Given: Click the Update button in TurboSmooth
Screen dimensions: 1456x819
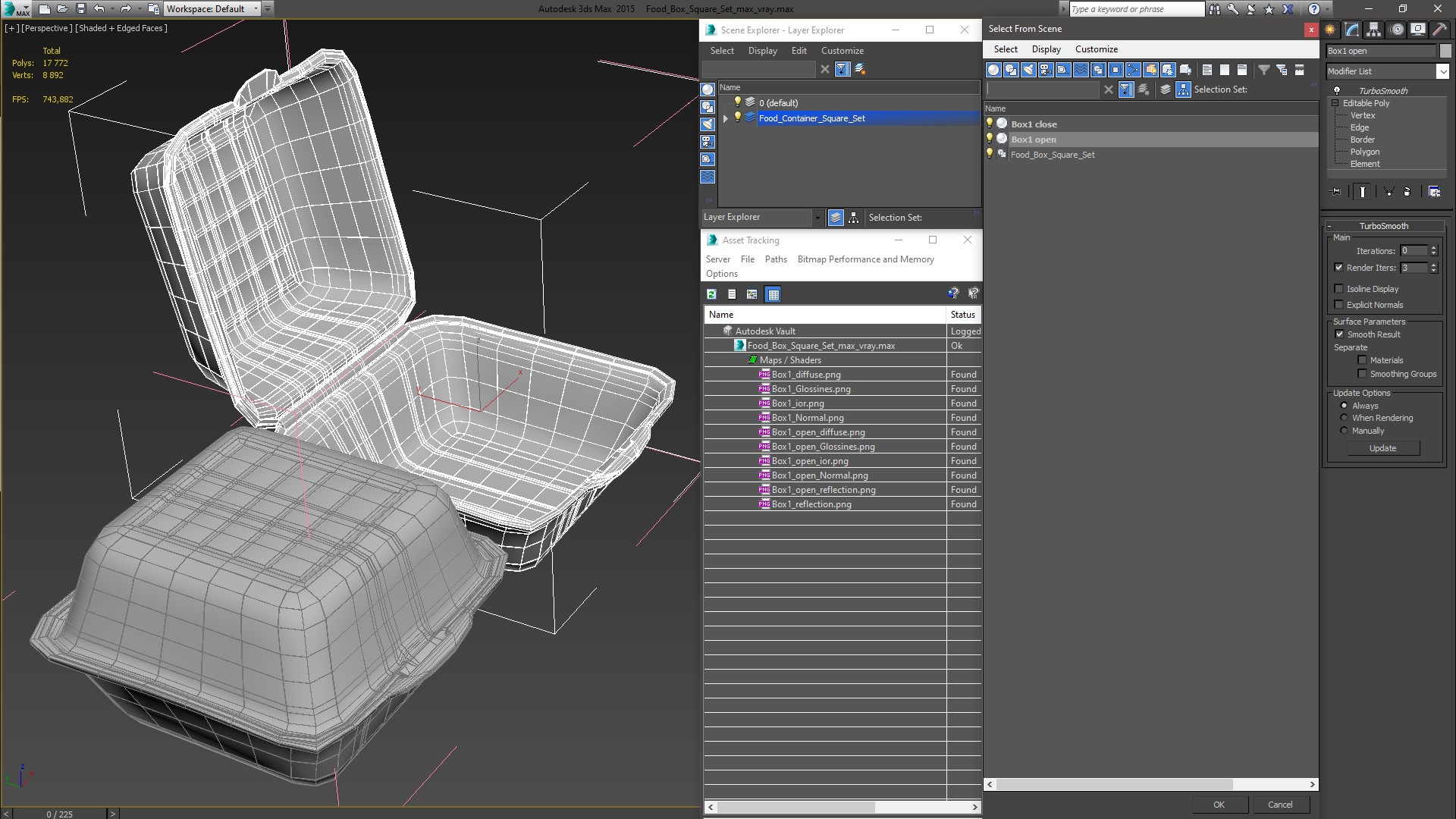Looking at the screenshot, I should 1384,448.
